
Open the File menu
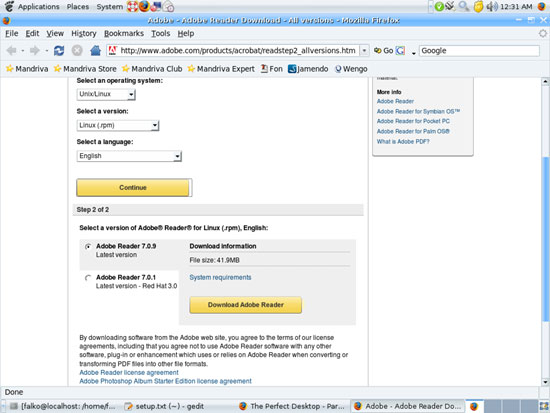[x=12, y=33]
